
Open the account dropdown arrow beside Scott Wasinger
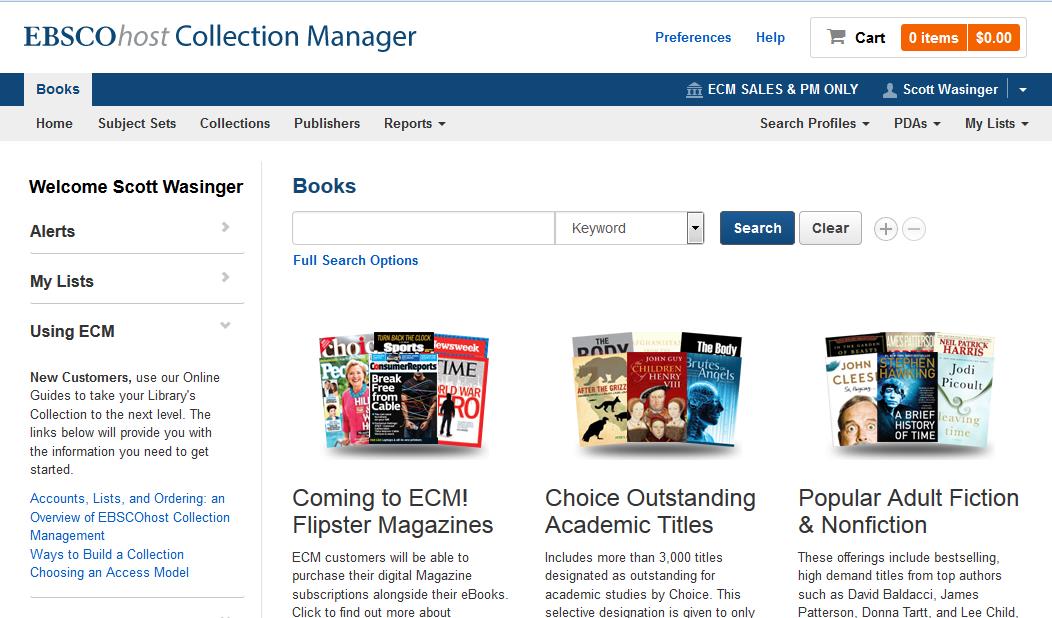(1022, 90)
